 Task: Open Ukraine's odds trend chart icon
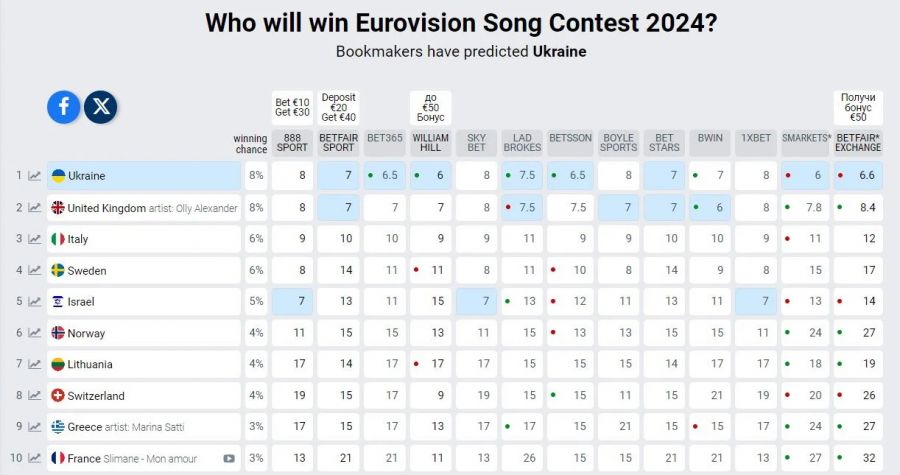point(34,176)
